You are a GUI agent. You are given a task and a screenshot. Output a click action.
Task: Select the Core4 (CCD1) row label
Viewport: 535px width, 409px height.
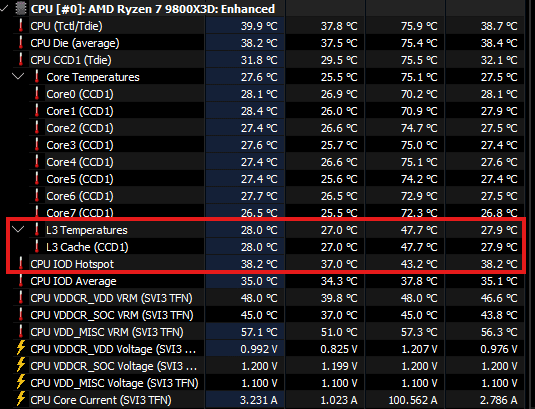(80, 162)
